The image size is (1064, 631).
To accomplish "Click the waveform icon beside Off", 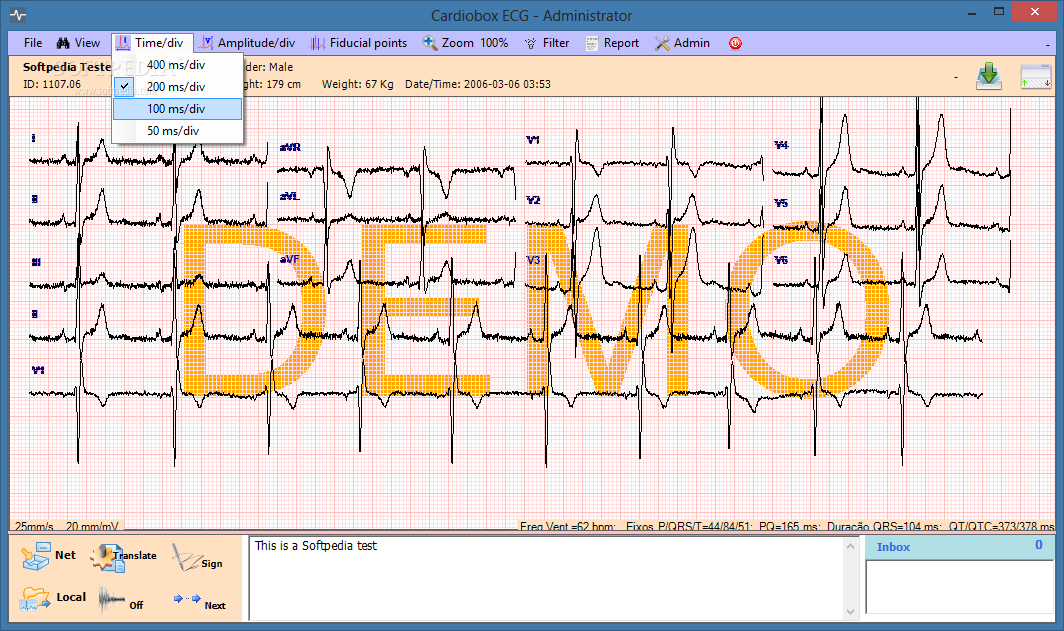I will [111, 600].
